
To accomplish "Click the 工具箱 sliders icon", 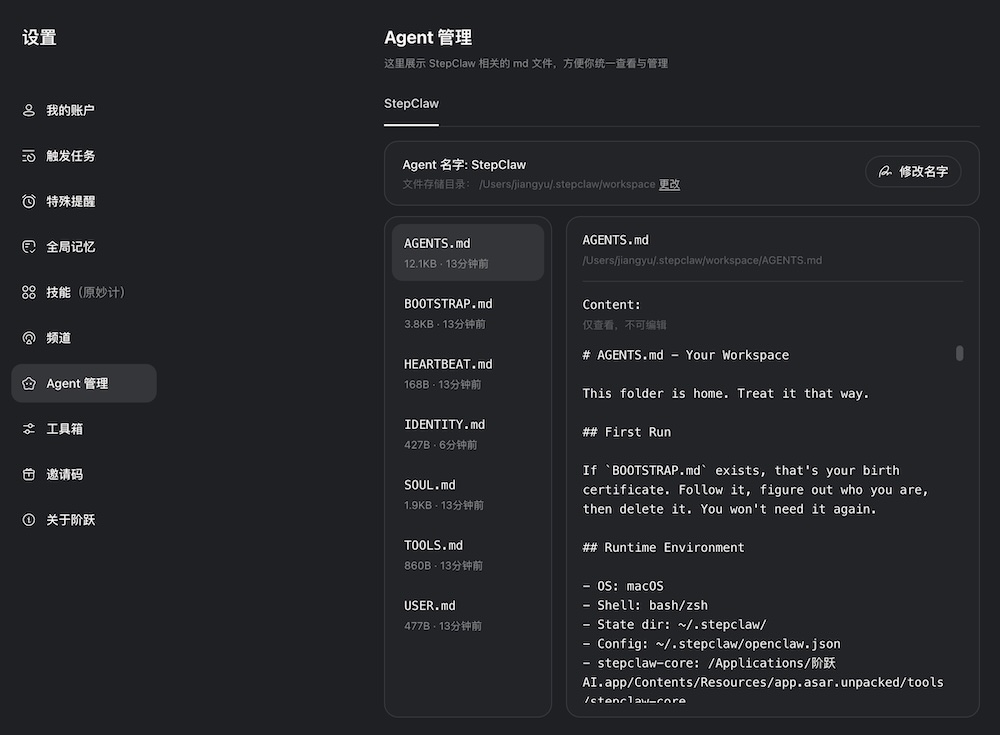I will (x=29, y=429).
